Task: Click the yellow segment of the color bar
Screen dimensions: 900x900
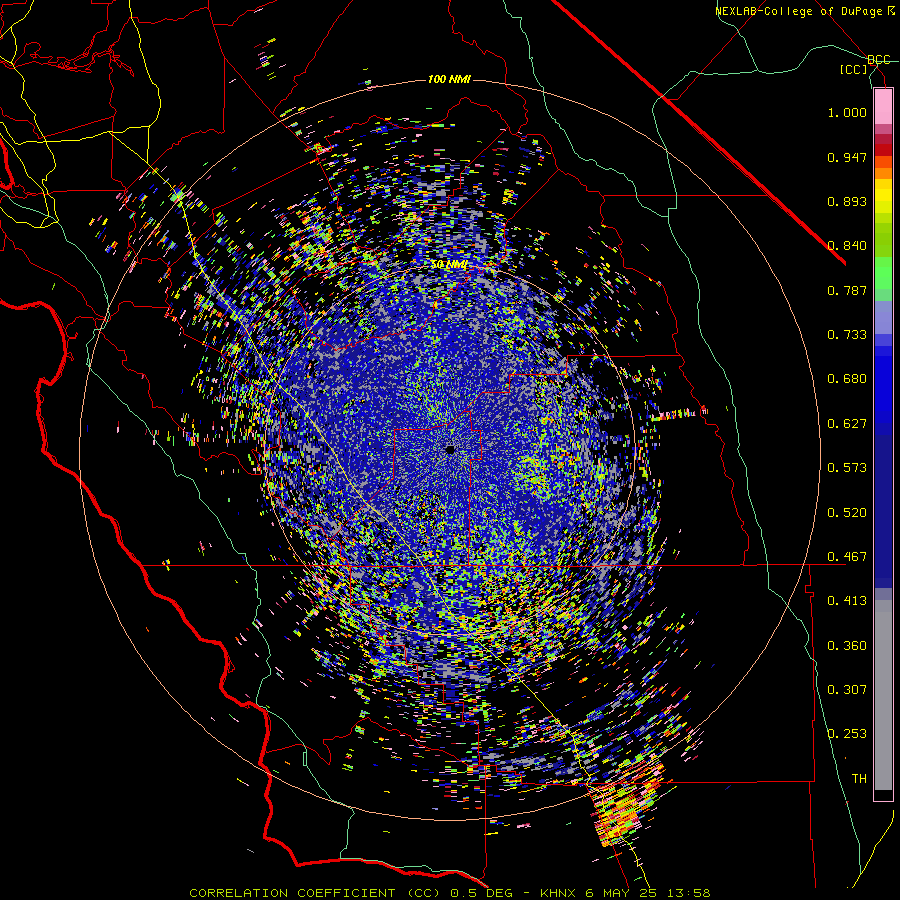Action: pos(883,197)
